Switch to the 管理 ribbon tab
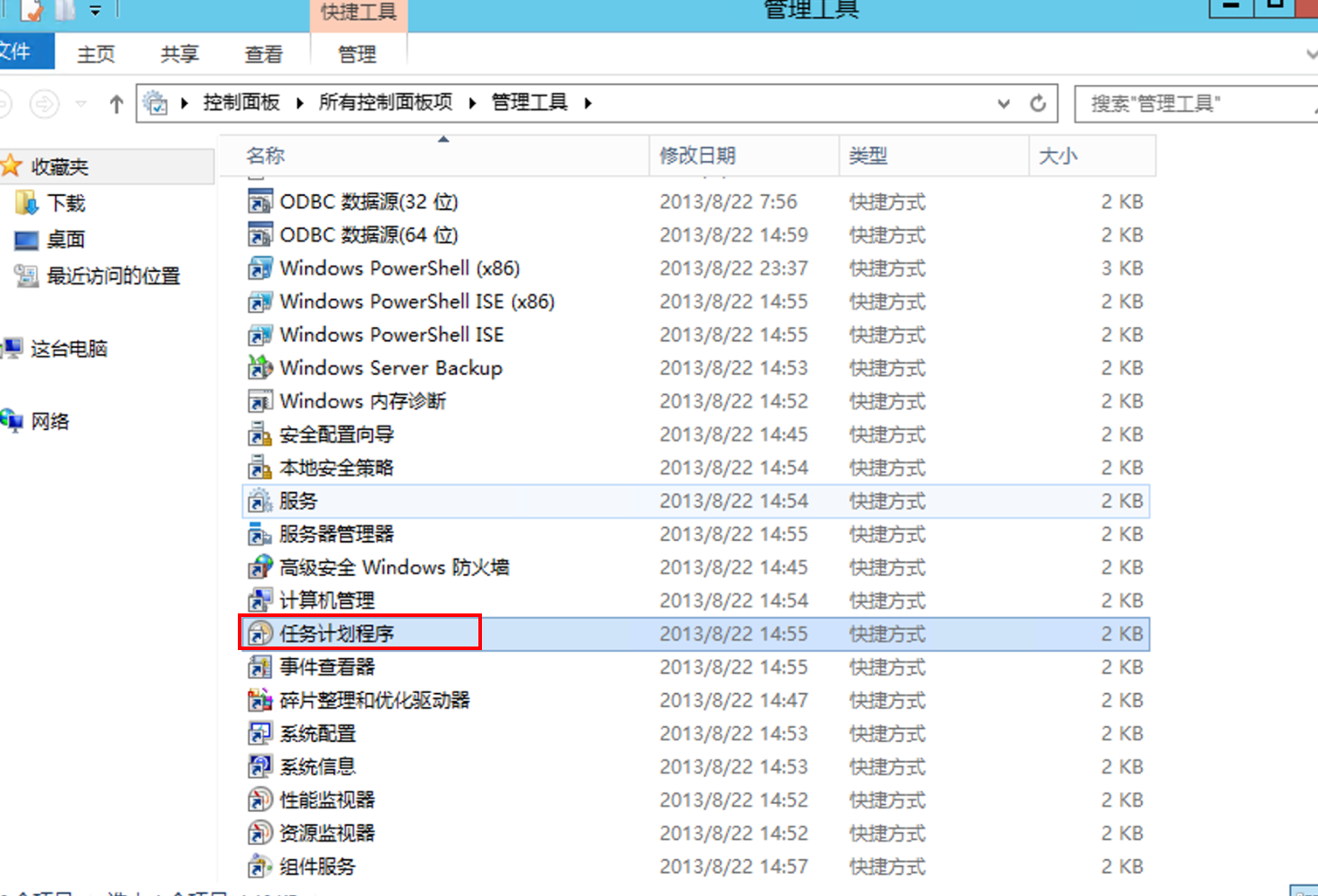The image size is (1318, 896). [x=357, y=55]
